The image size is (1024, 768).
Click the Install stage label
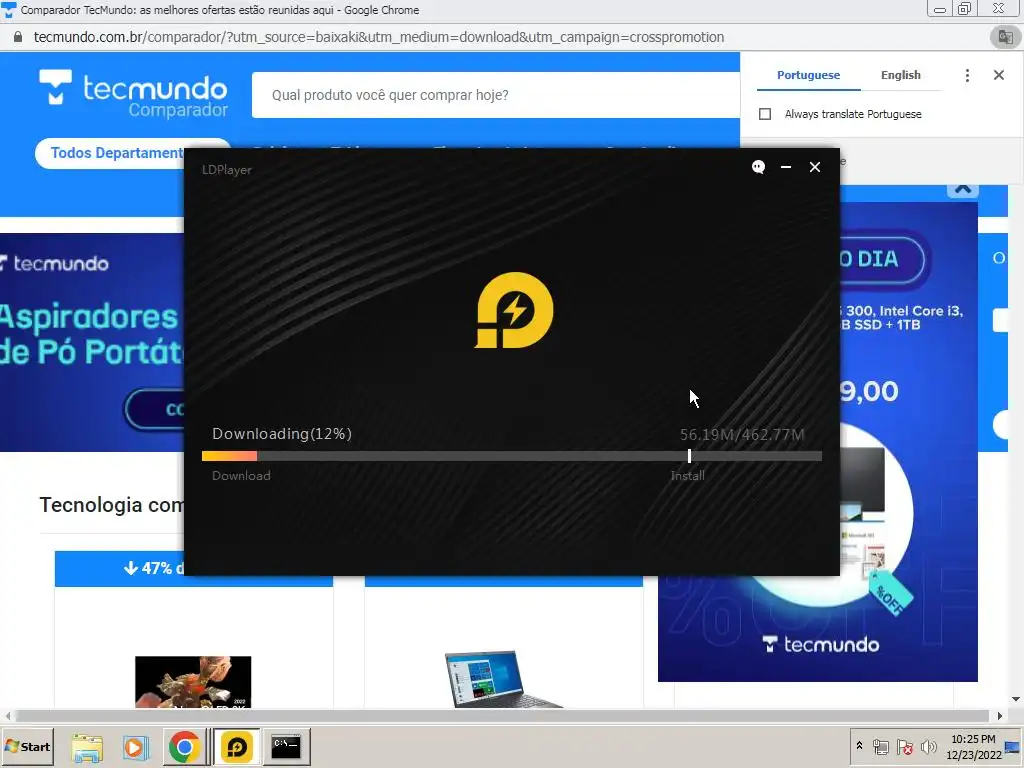(687, 475)
